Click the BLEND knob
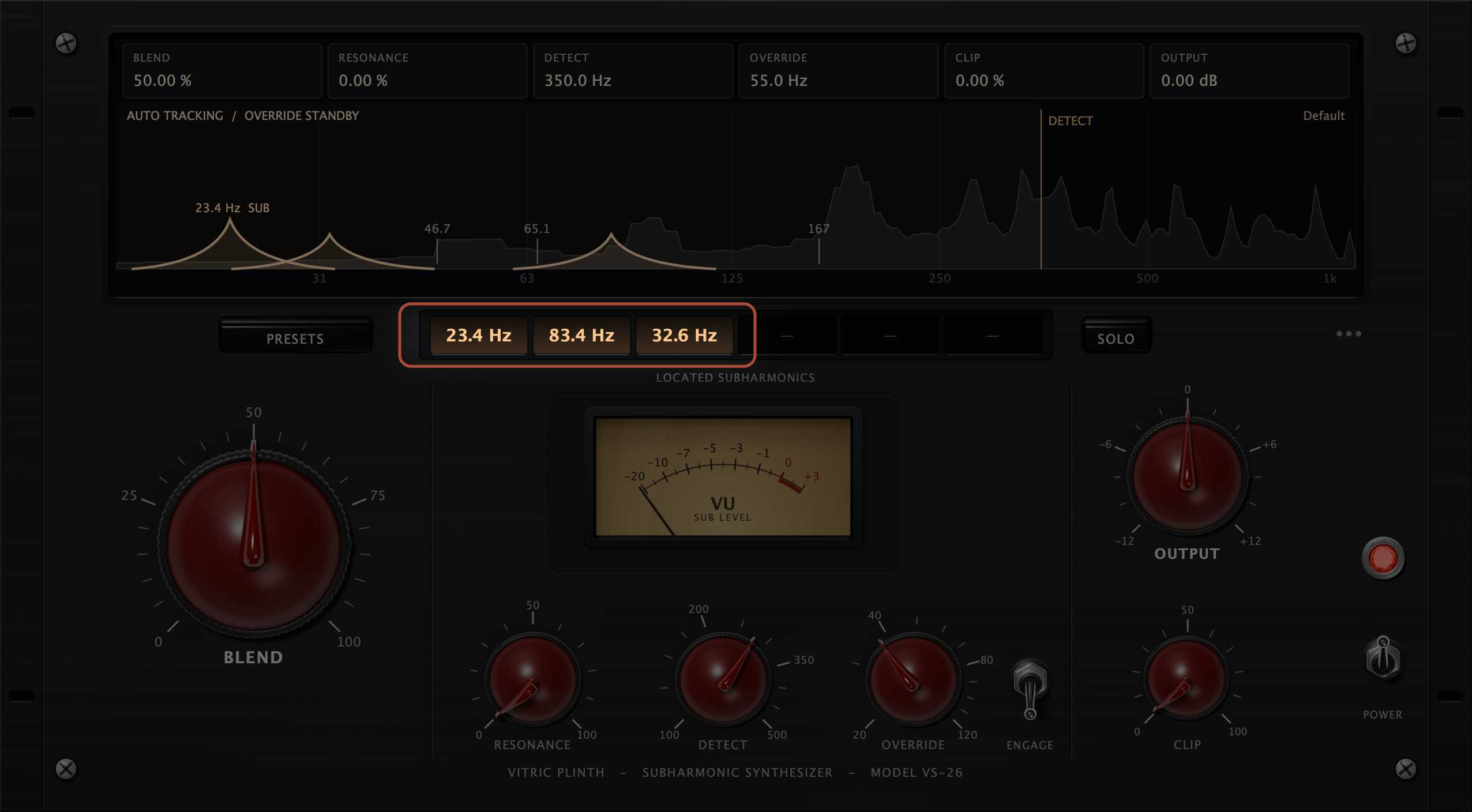The image size is (1472, 812). pyautogui.click(x=253, y=544)
